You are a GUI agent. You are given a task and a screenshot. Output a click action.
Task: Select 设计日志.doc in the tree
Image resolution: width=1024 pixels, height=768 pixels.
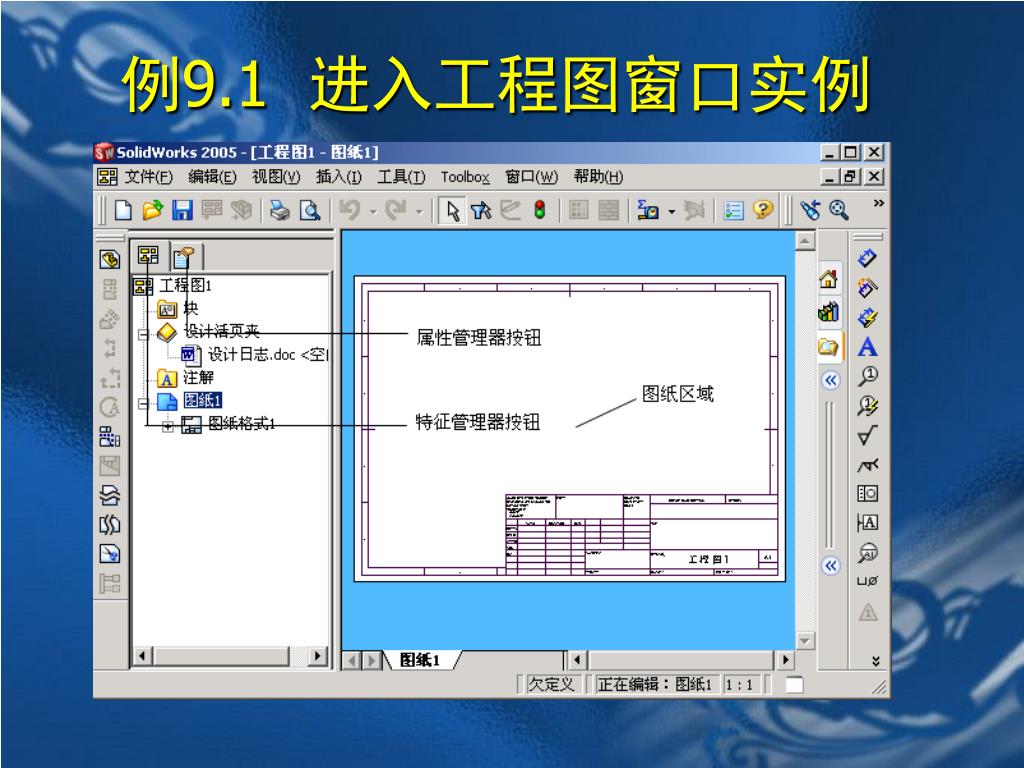click(x=268, y=355)
